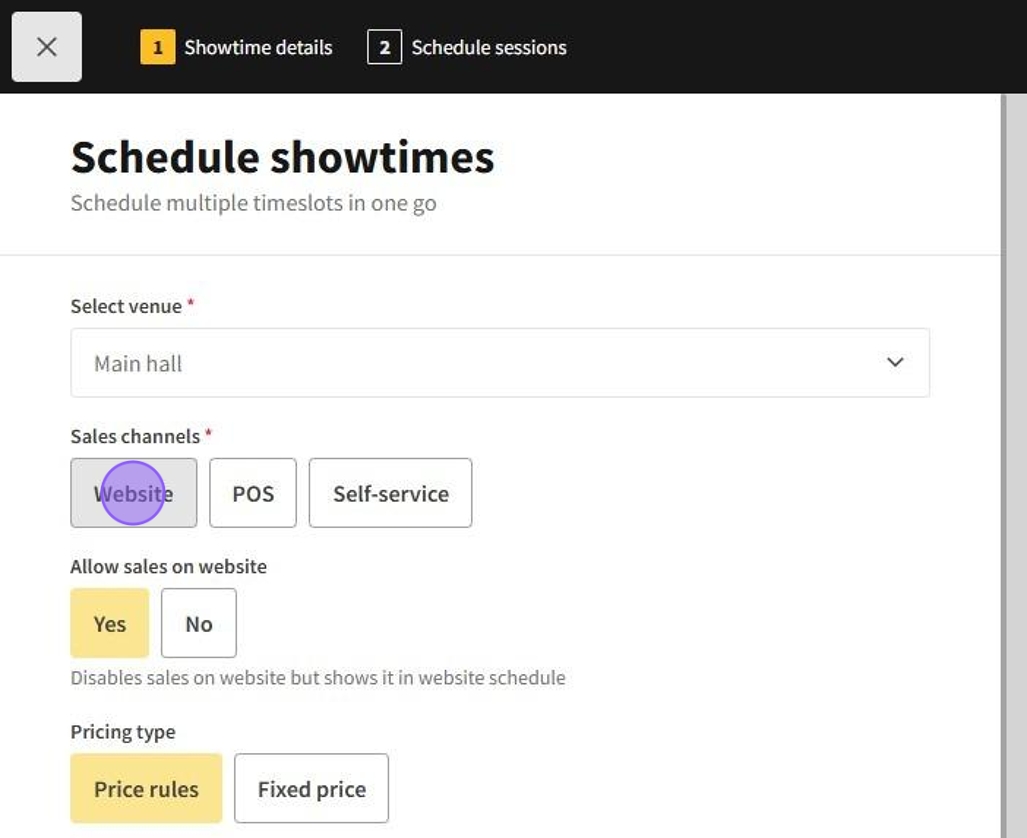Click the chevron arrow in the venue field
Screen dimensions: 1027x838
coord(895,362)
